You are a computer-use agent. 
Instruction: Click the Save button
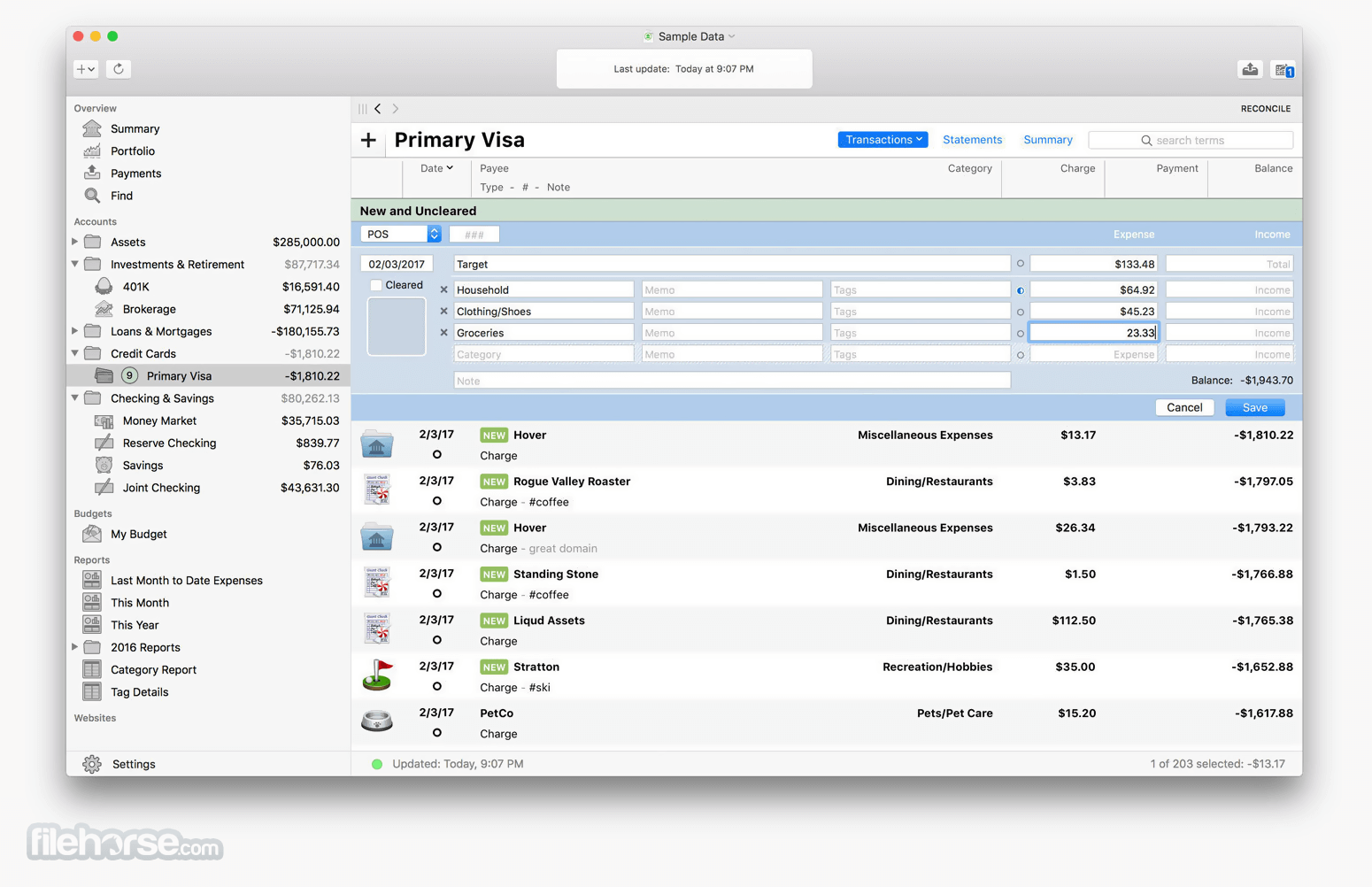tap(1255, 407)
